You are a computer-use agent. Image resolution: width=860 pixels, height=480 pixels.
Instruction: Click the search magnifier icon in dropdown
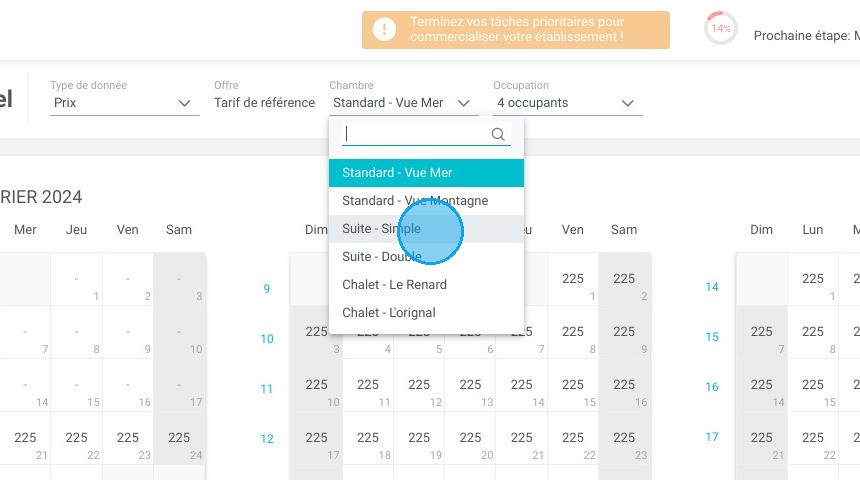pos(497,134)
